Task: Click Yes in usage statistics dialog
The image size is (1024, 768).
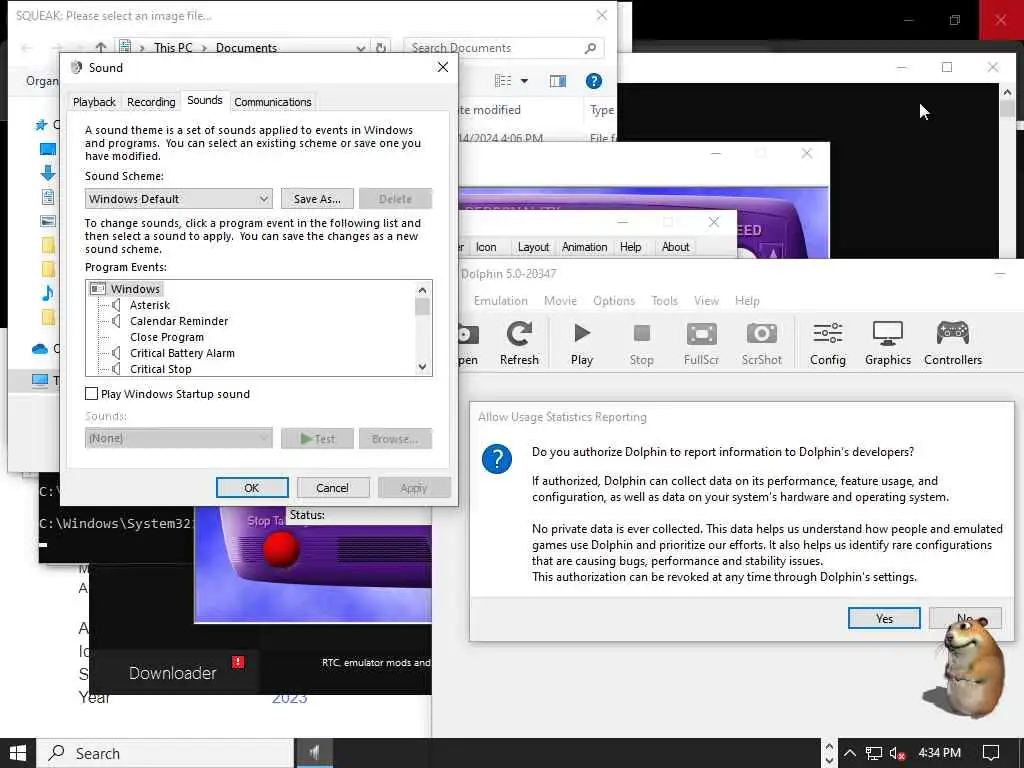Action: pos(884,618)
